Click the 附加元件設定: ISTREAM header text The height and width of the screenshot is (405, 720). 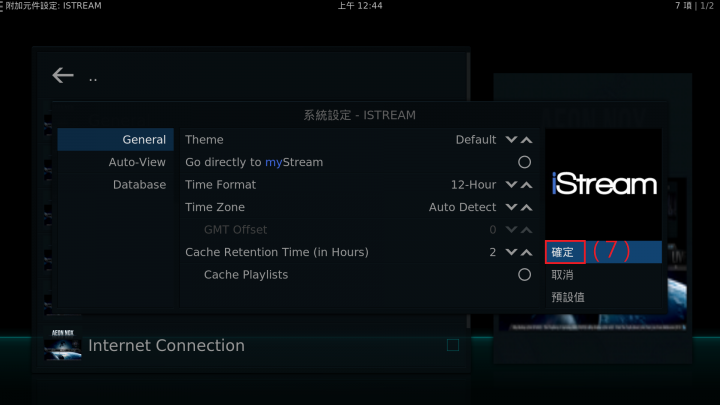point(53,6)
